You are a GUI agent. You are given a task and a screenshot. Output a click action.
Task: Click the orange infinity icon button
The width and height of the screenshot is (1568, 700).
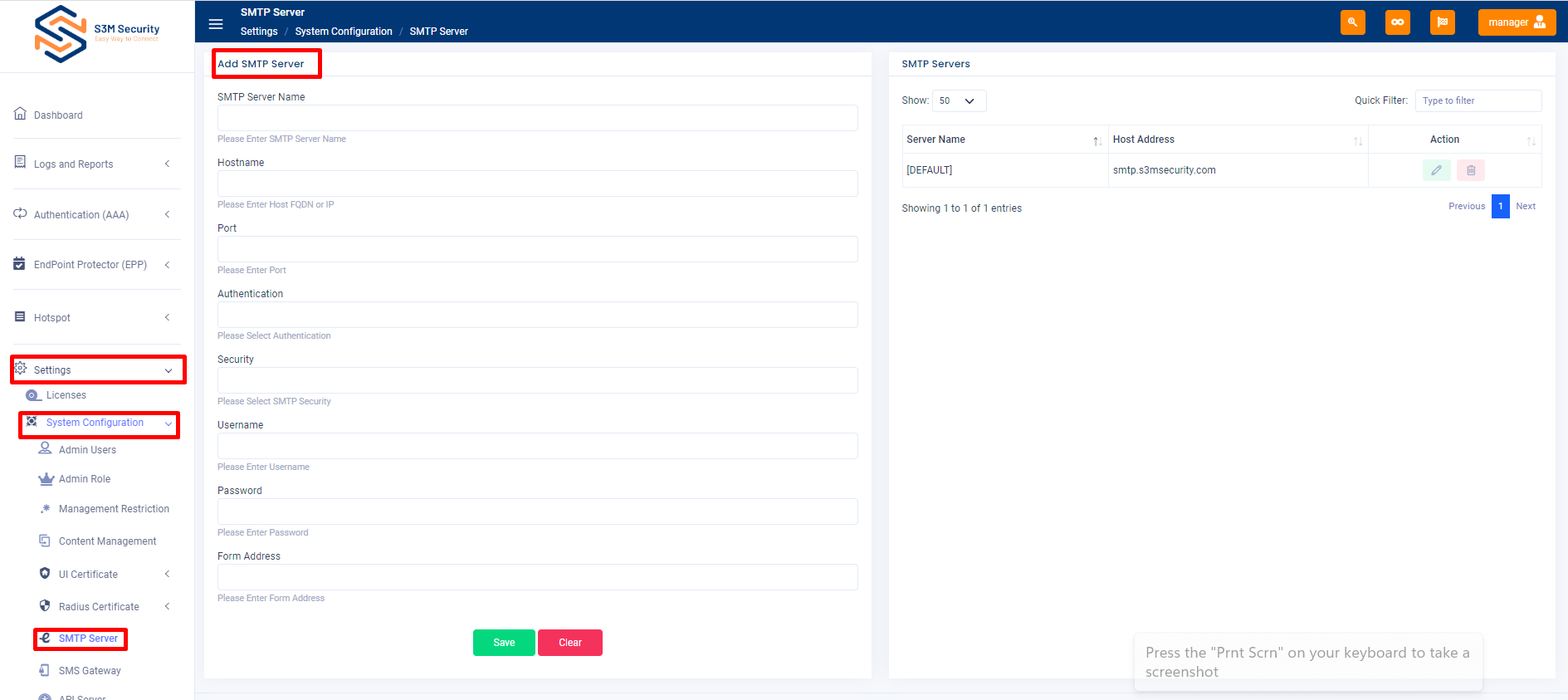click(x=1398, y=22)
